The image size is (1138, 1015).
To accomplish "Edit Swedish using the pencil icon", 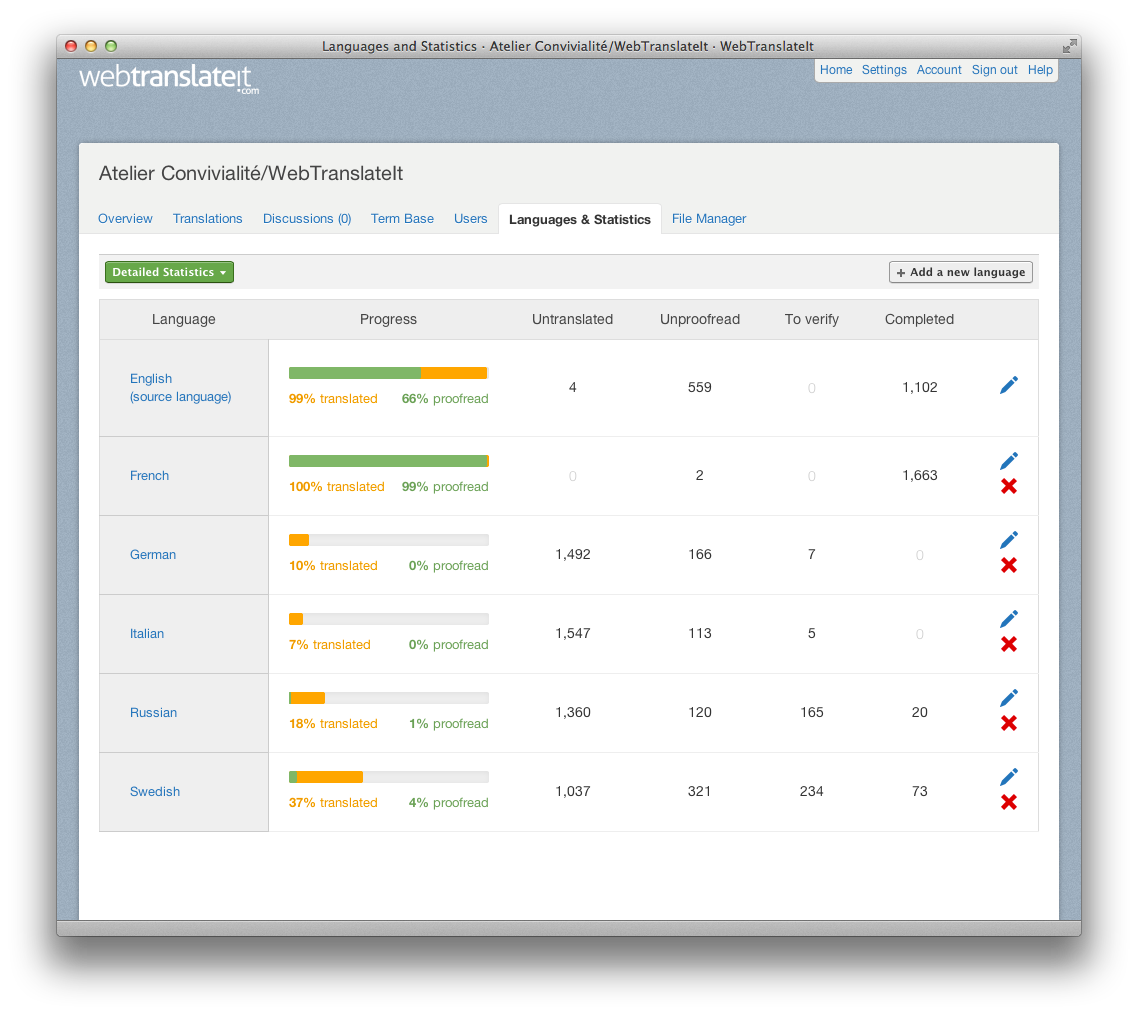I will [1009, 777].
